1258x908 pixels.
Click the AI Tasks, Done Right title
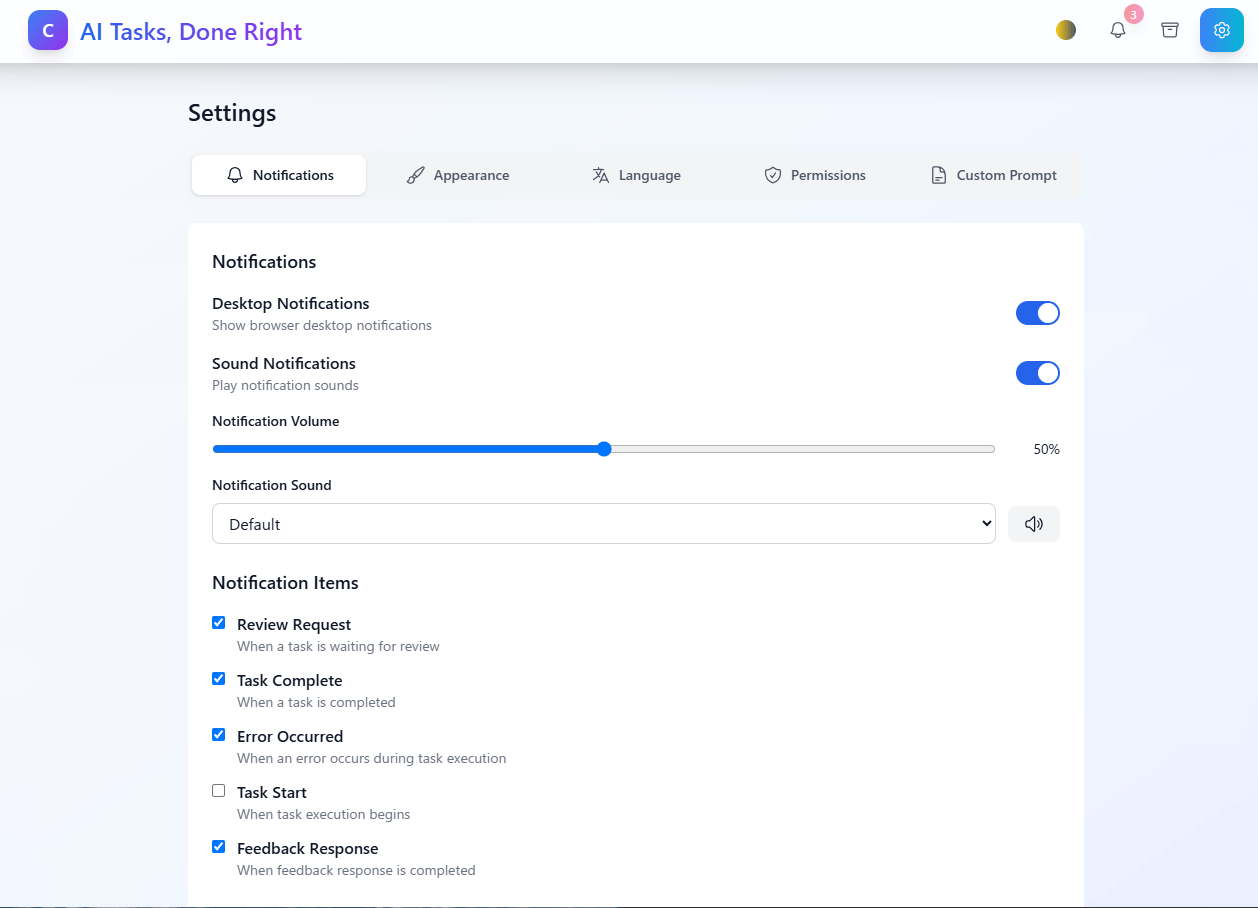[x=191, y=31]
